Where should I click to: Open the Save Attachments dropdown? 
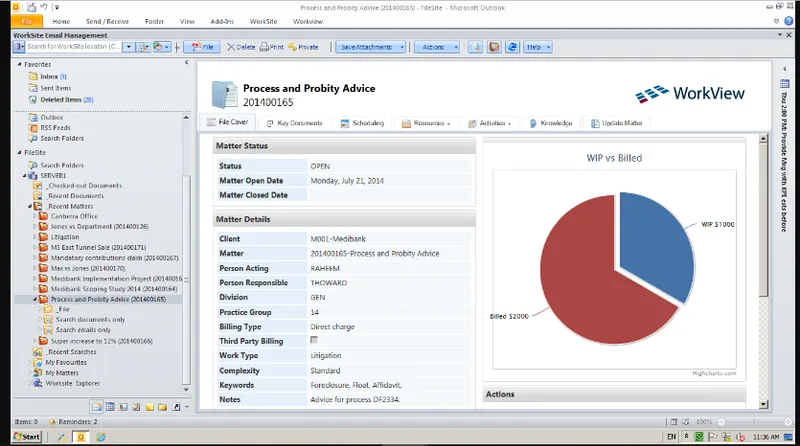[x=370, y=47]
